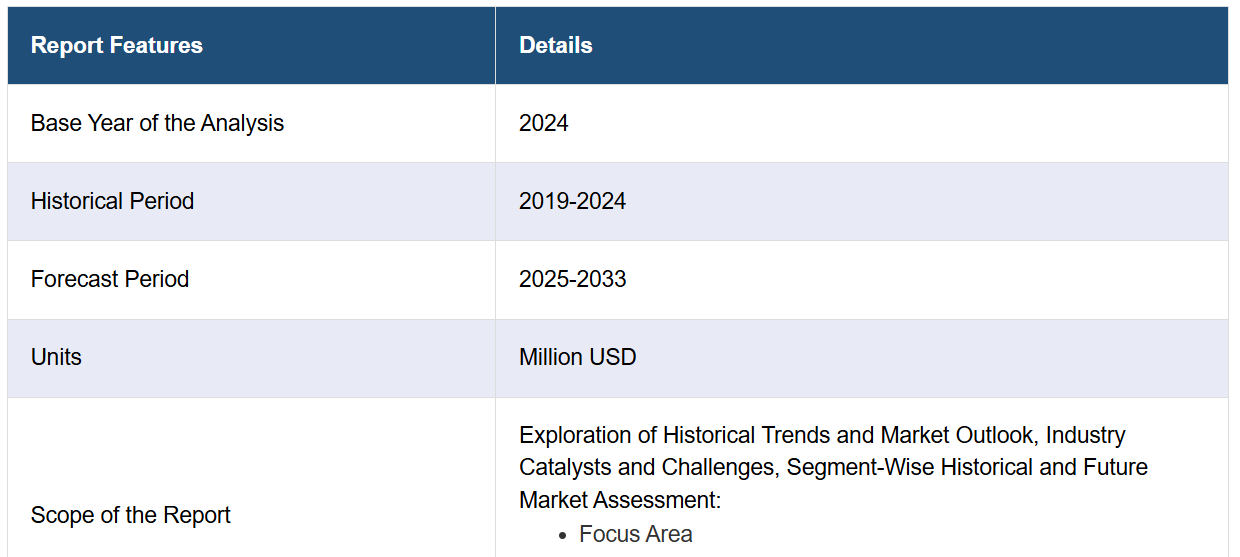This screenshot has width=1240, height=557.
Task: Select the Units row label
Action: point(56,357)
